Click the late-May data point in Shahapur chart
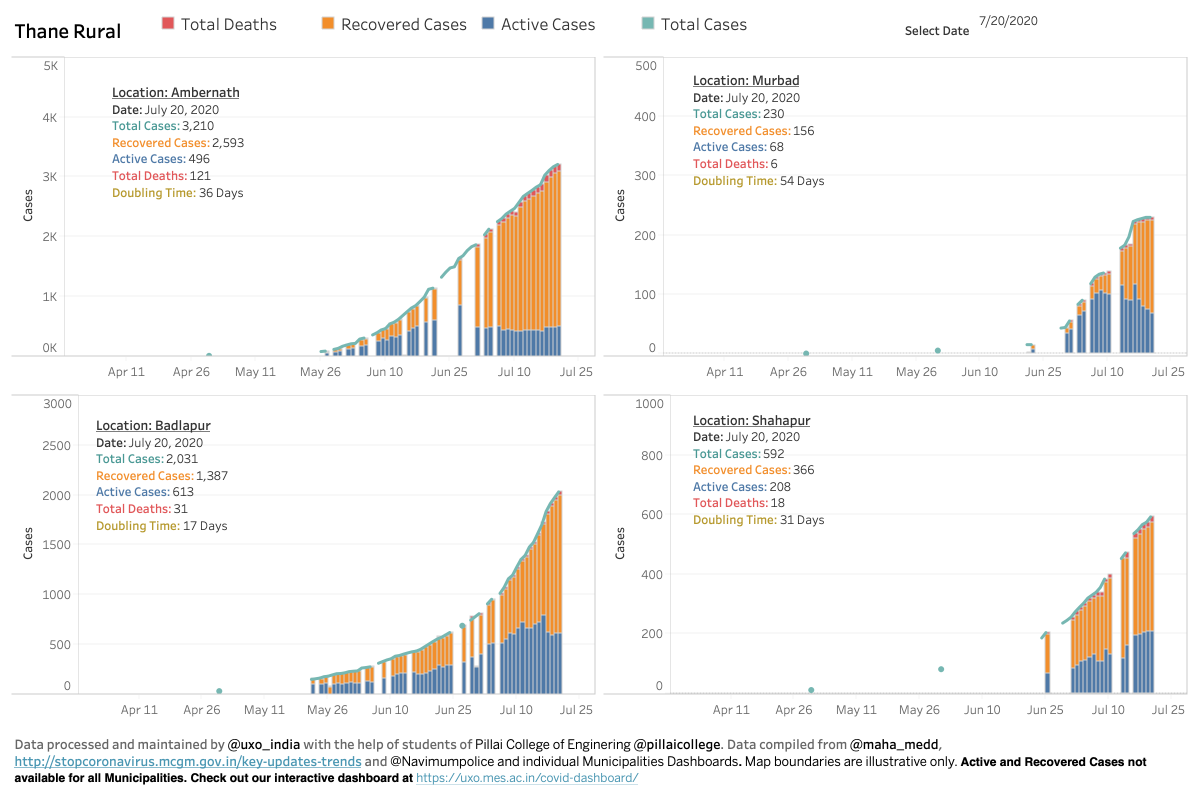The width and height of the screenshot is (1200, 800). click(x=941, y=669)
